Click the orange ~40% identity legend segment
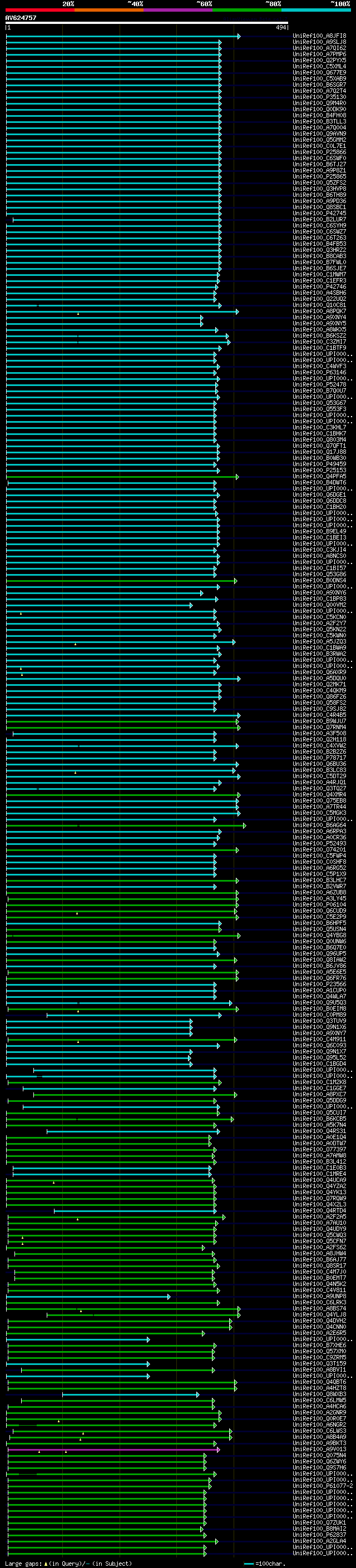This screenshot has height=1568, width=356. point(109,10)
